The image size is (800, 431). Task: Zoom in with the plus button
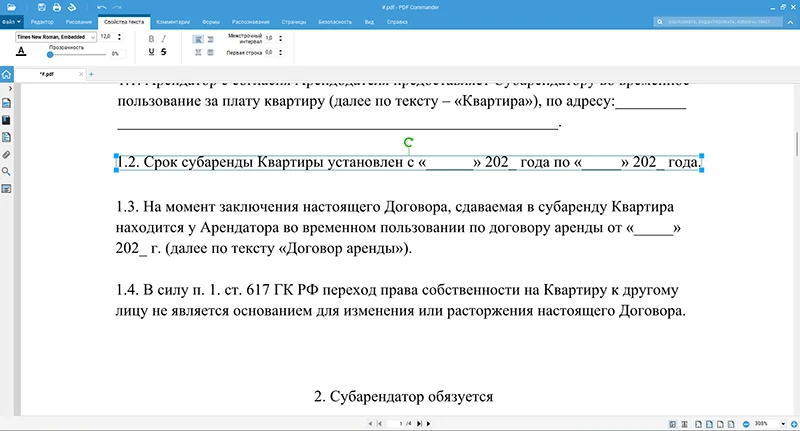point(794,424)
